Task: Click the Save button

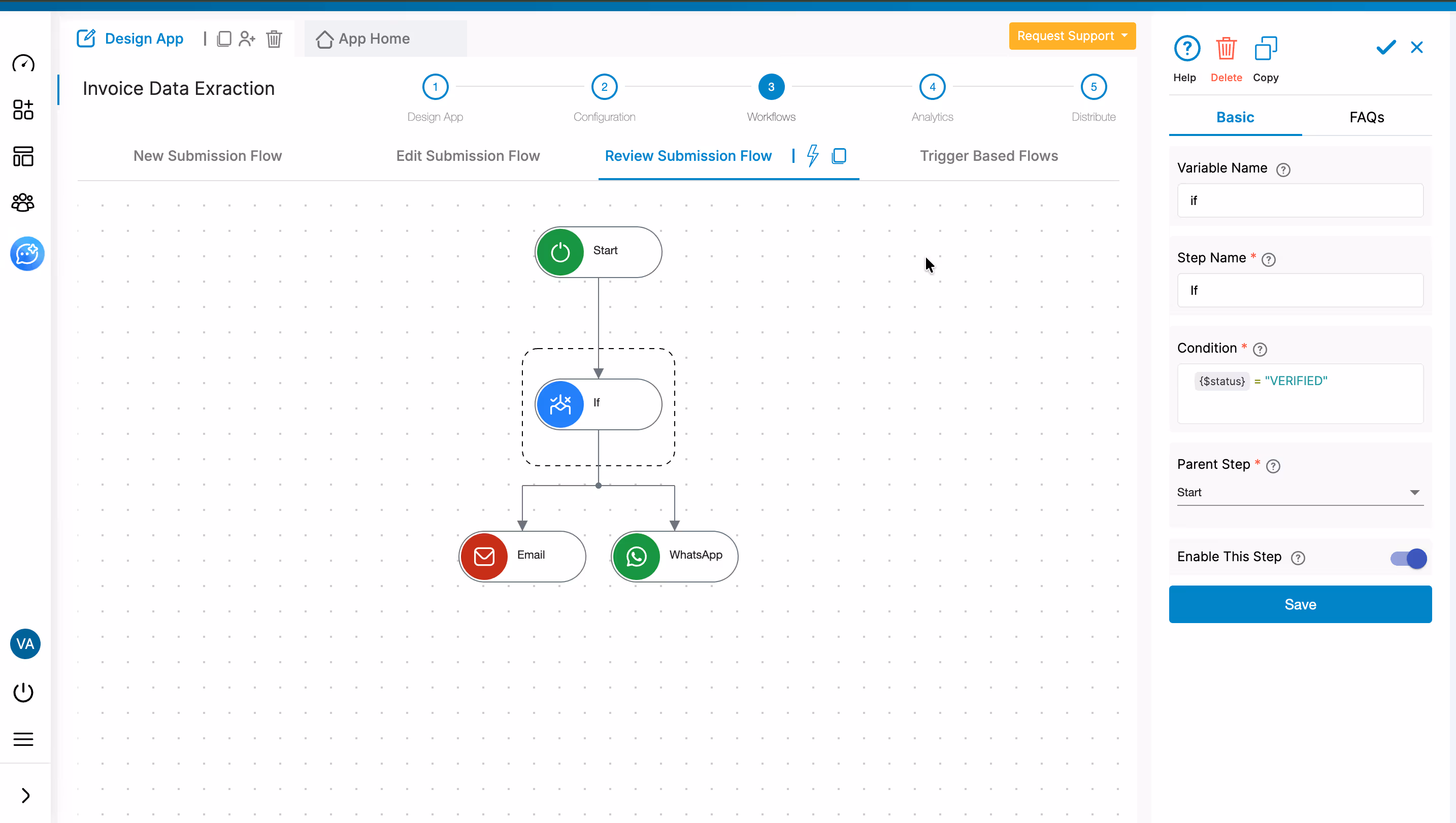Action: [x=1300, y=604]
